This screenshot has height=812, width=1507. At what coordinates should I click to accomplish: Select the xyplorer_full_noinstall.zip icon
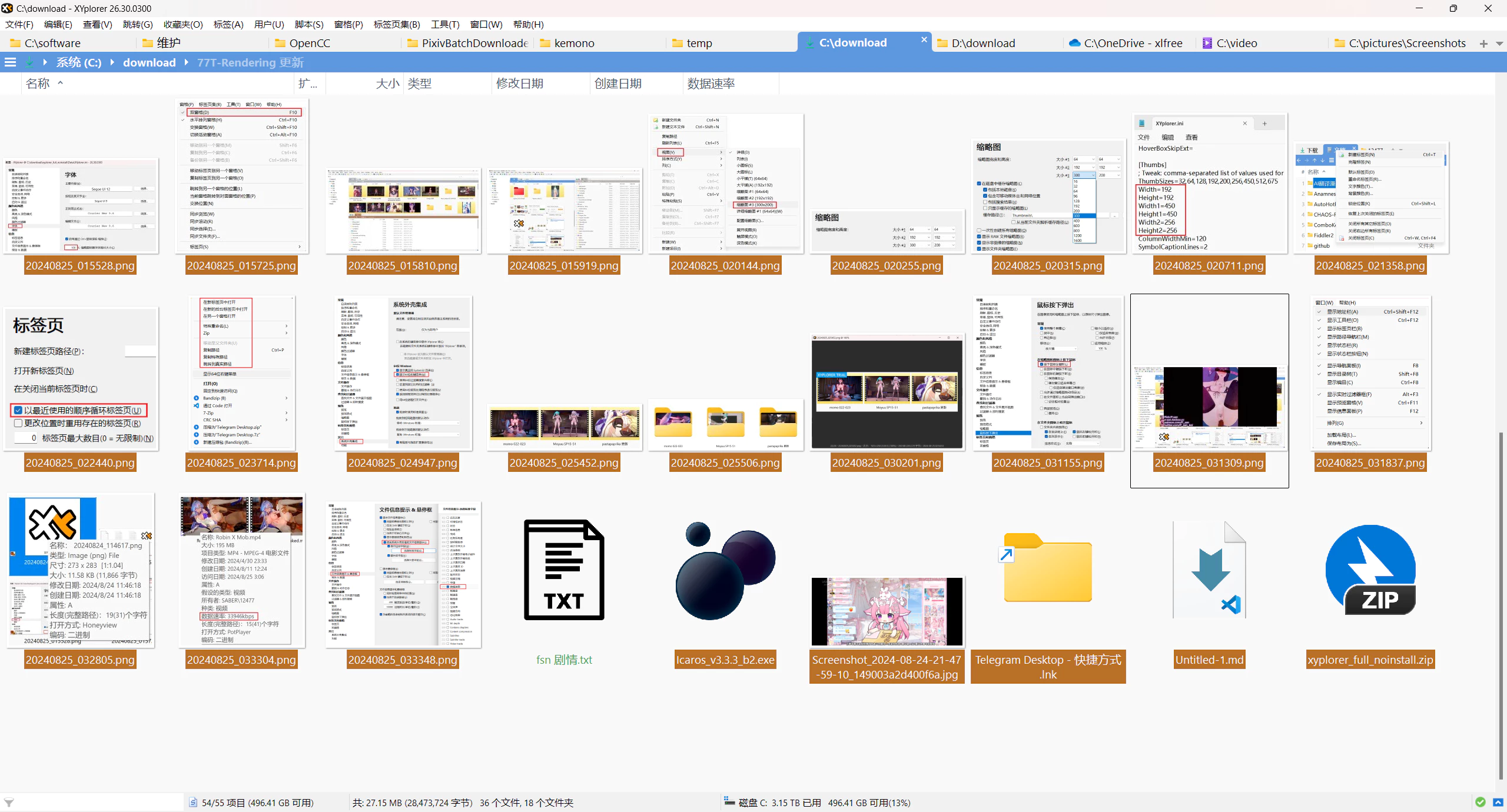pyautogui.click(x=1371, y=570)
